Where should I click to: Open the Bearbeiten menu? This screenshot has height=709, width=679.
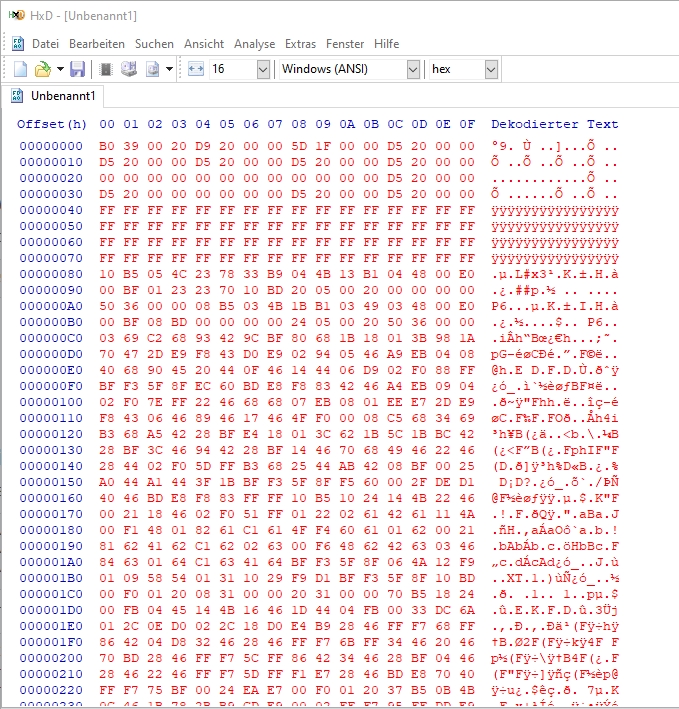pyautogui.click(x=97, y=44)
